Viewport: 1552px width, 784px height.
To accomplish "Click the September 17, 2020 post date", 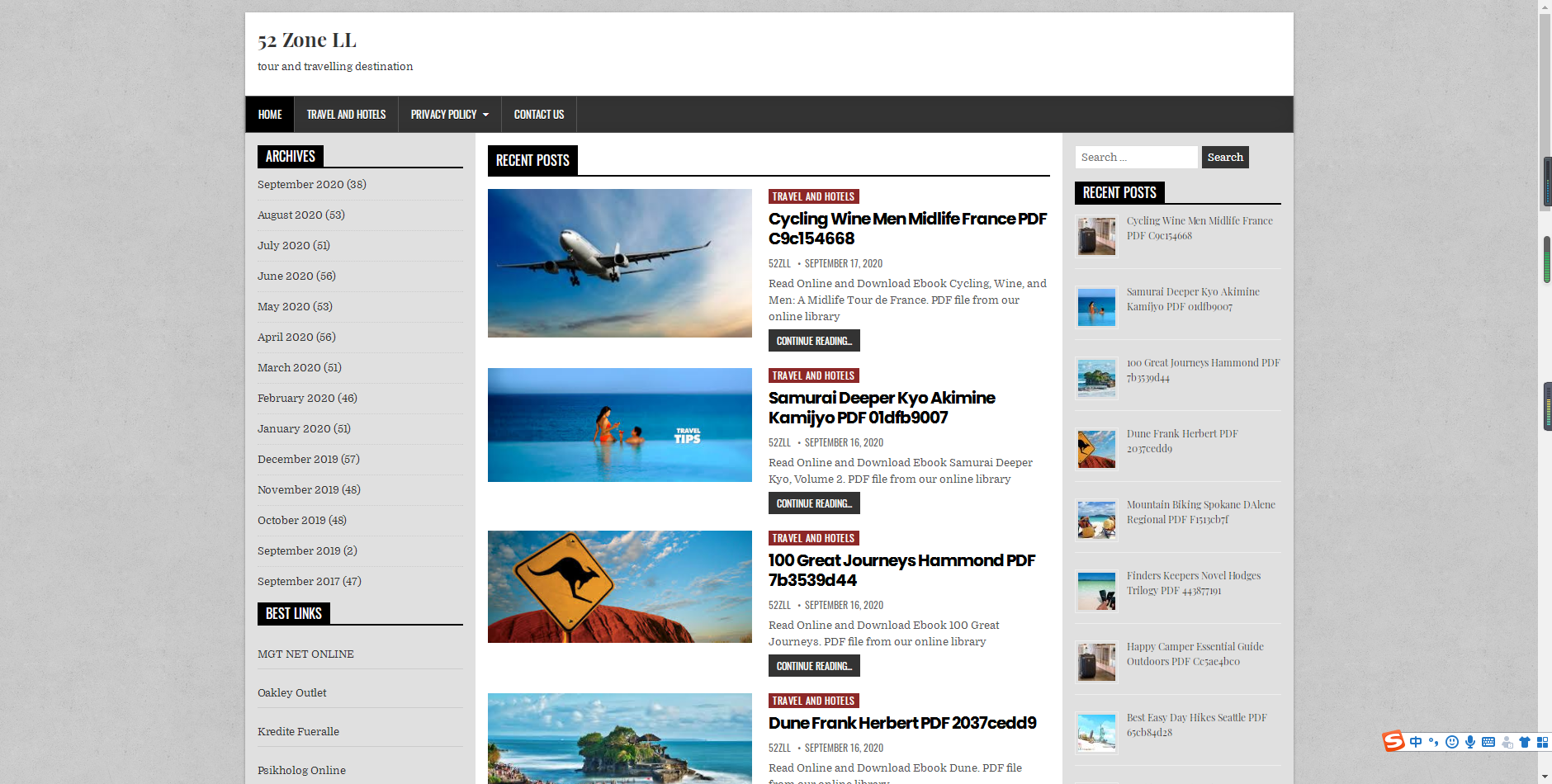I will click(844, 263).
